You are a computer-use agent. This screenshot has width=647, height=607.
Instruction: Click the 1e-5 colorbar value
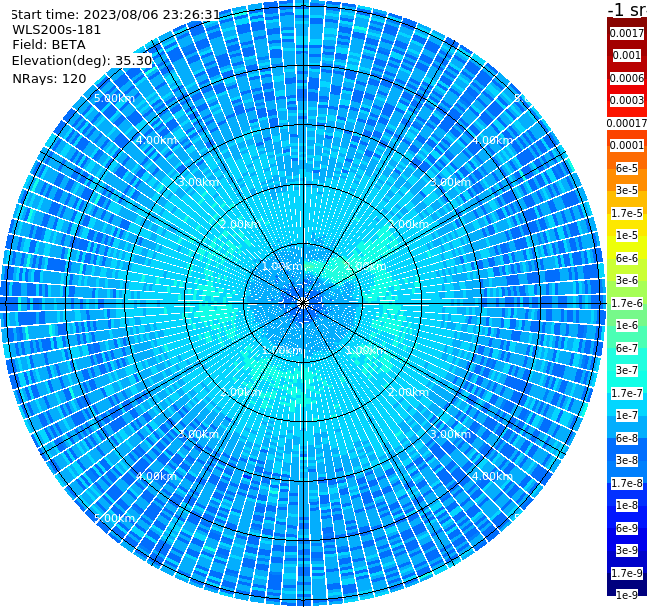pyautogui.click(x=627, y=235)
